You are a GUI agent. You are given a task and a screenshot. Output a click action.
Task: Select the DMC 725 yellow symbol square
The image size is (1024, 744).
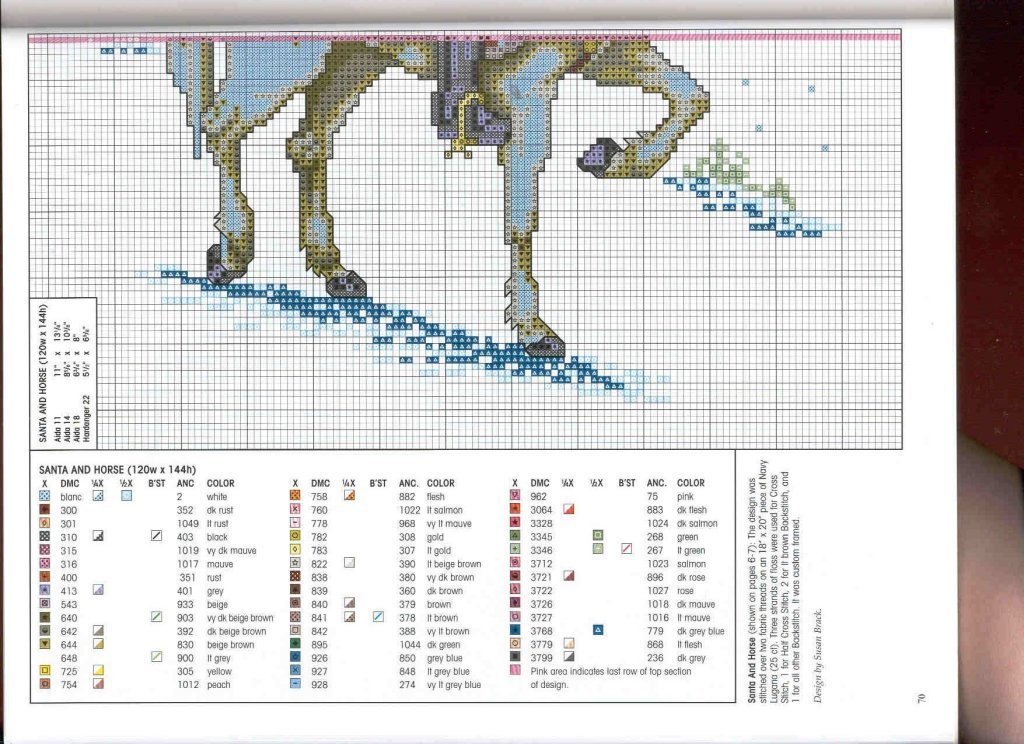pyautogui.click(x=44, y=671)
